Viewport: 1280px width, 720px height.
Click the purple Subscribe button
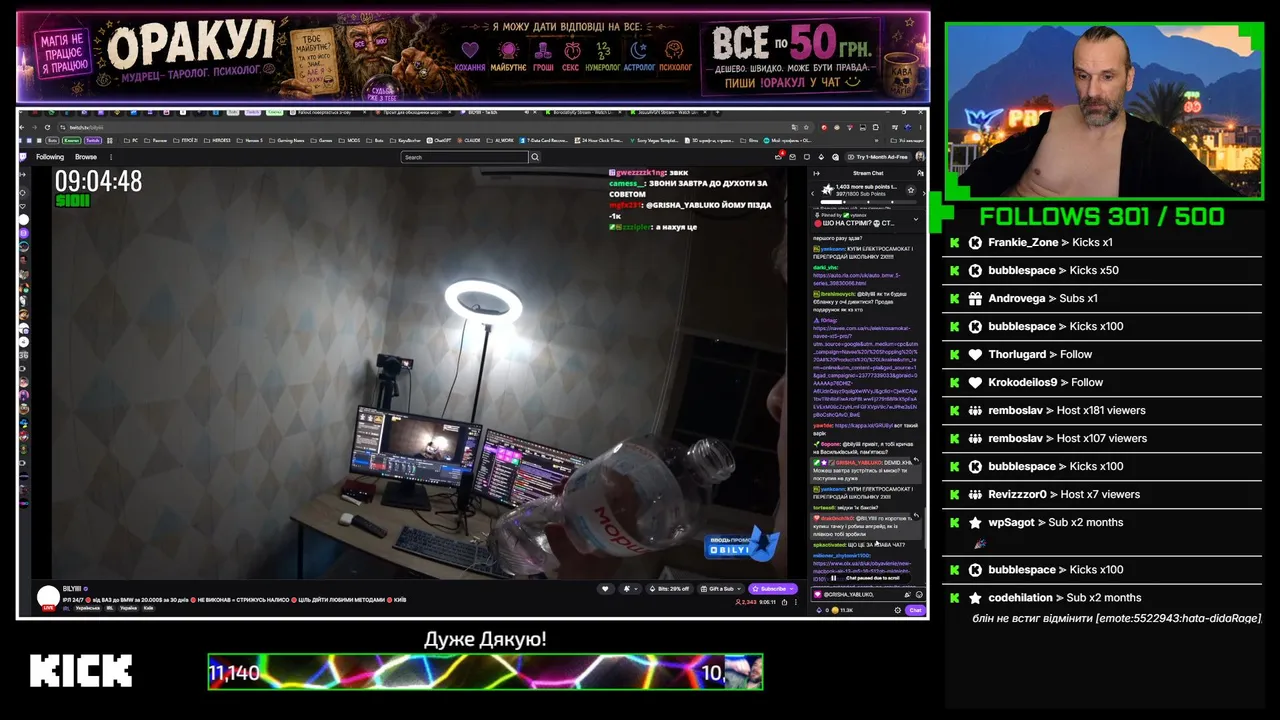coord(773,588)
